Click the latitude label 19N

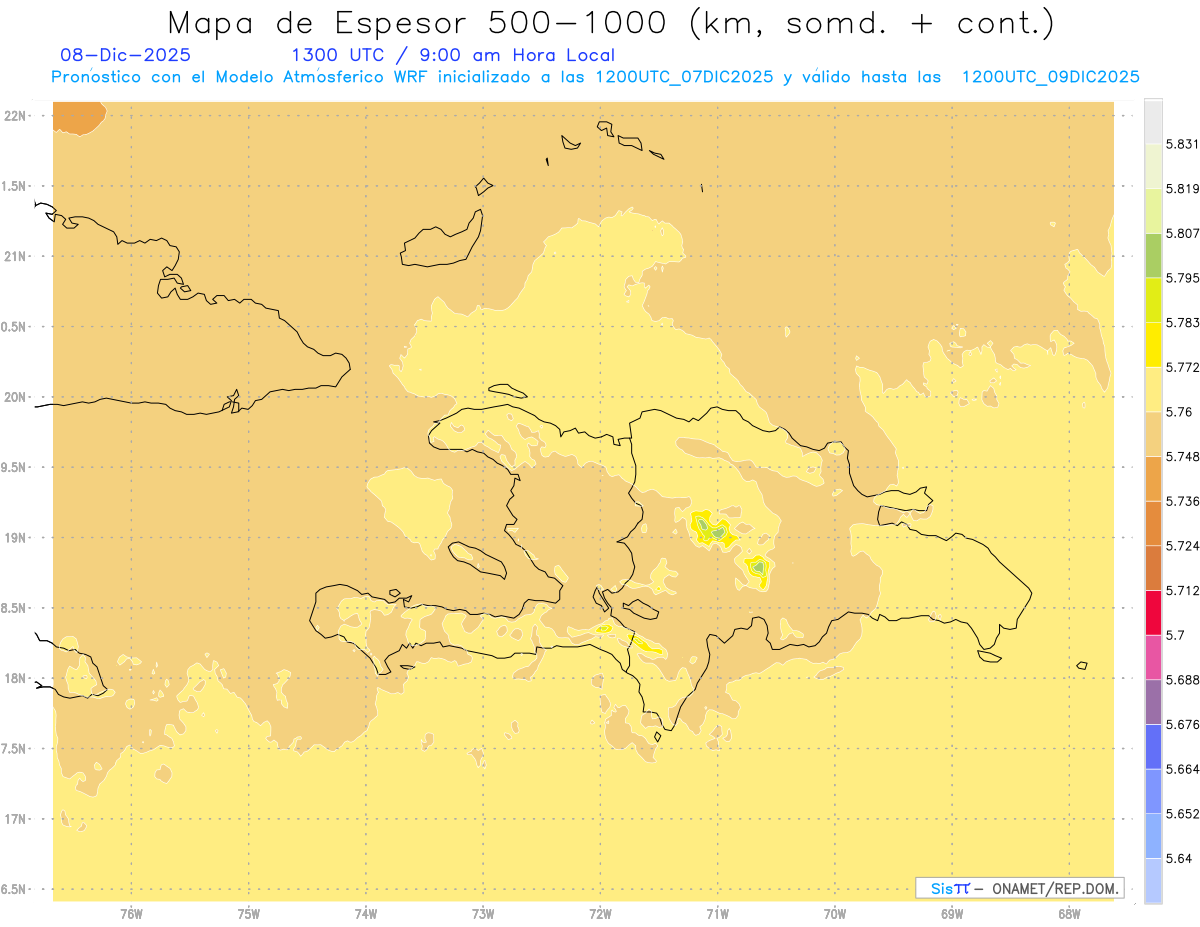click(16, 538)
